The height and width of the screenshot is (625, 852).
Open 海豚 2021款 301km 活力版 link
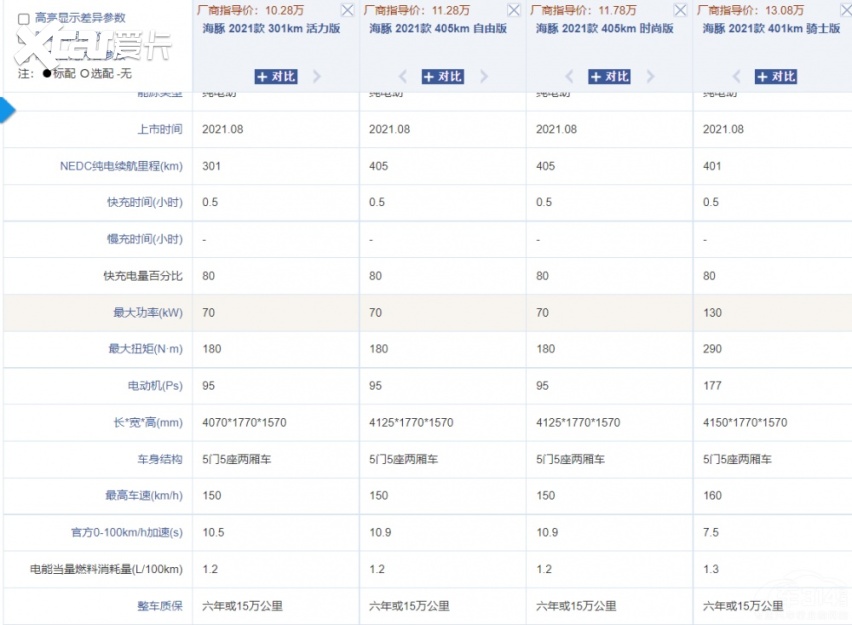(271, 29)
